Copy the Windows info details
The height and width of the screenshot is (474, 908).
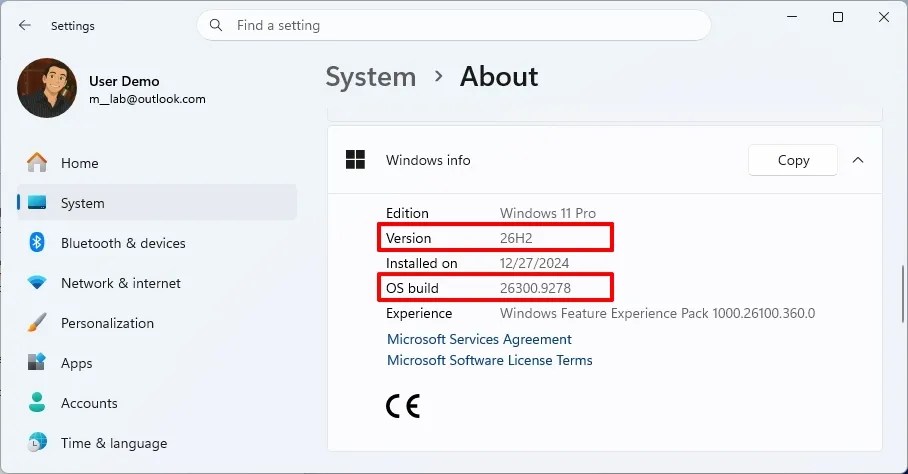(793, 160)
